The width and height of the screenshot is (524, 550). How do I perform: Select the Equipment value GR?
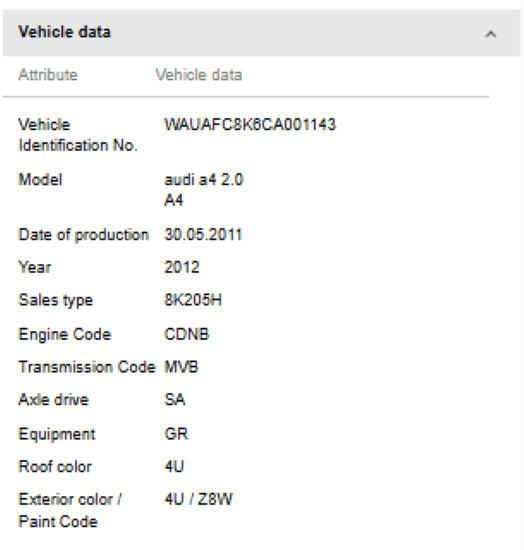pos(176,434)
